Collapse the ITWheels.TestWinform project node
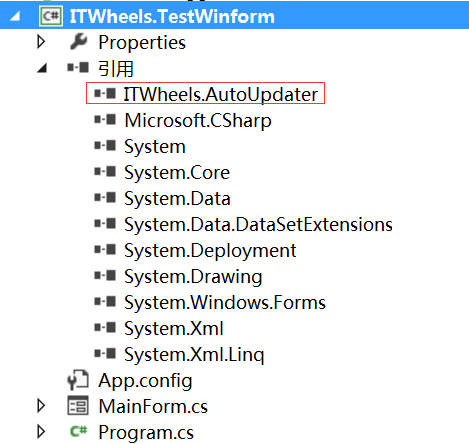The width and height of the screenshot is (469, 444). [15, 16]
